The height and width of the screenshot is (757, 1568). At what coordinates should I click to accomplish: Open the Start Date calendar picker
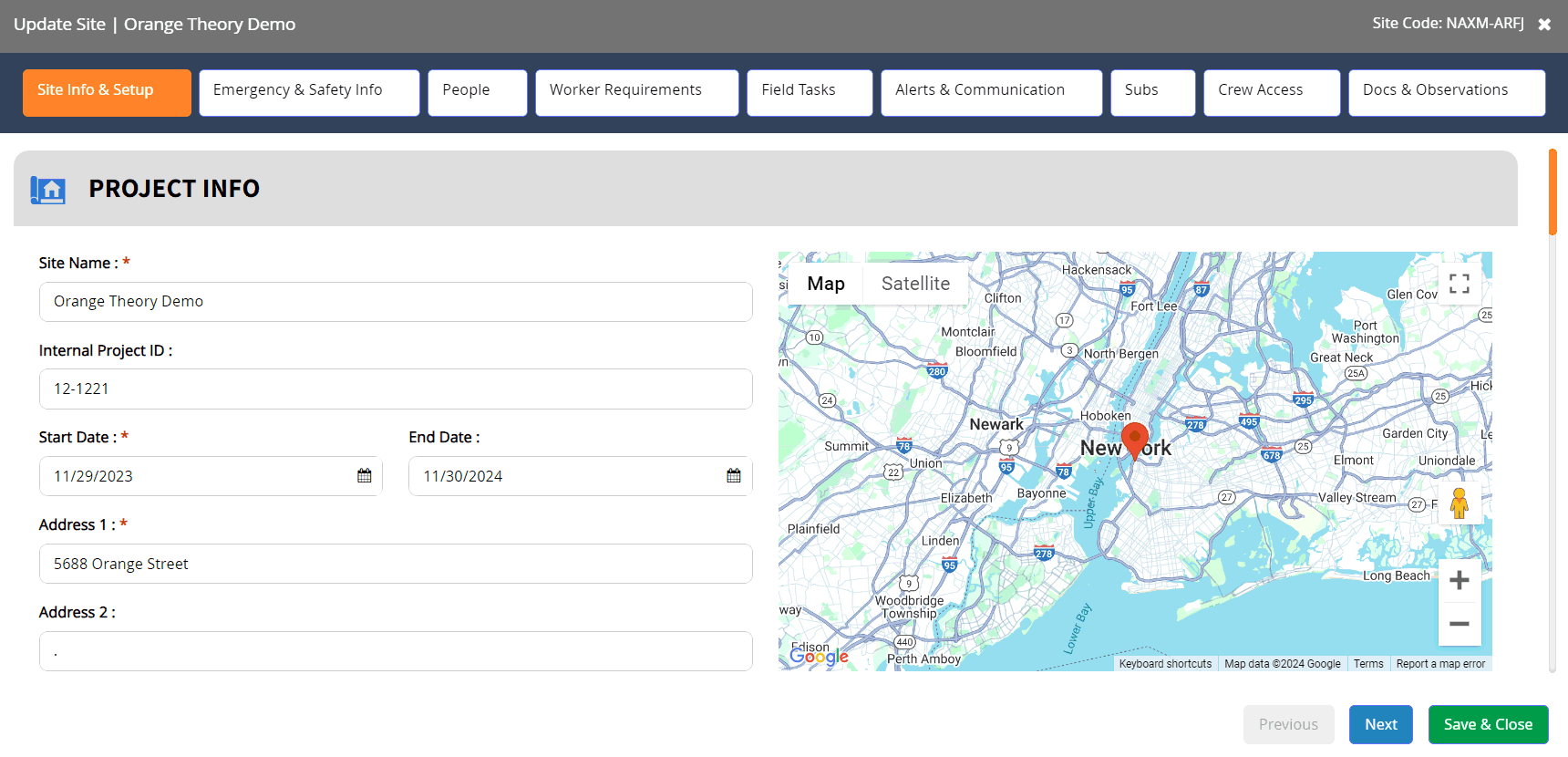tap(365, 476)
